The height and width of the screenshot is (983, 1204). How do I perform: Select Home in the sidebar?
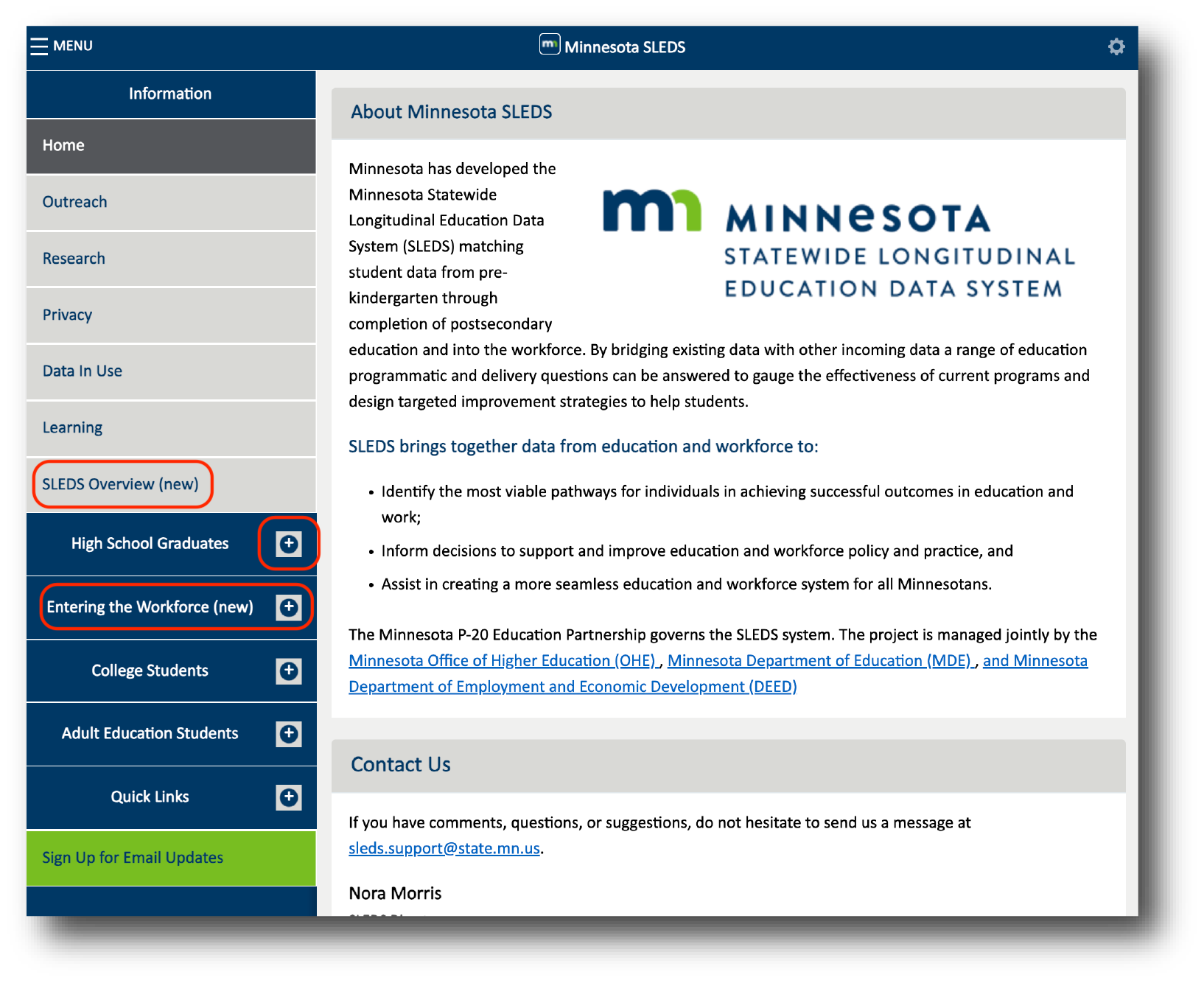tap(171, 146)
